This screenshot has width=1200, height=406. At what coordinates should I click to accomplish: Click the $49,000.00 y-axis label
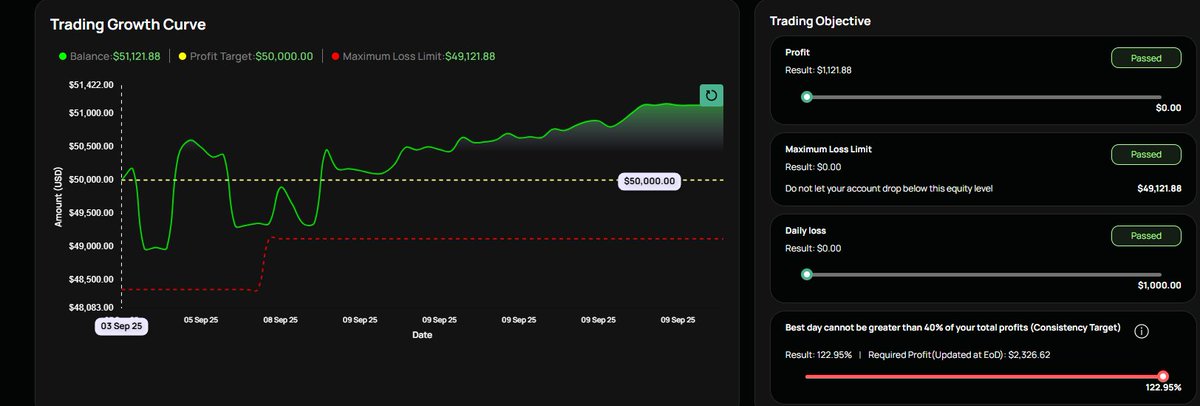click(x=91, y=246)
